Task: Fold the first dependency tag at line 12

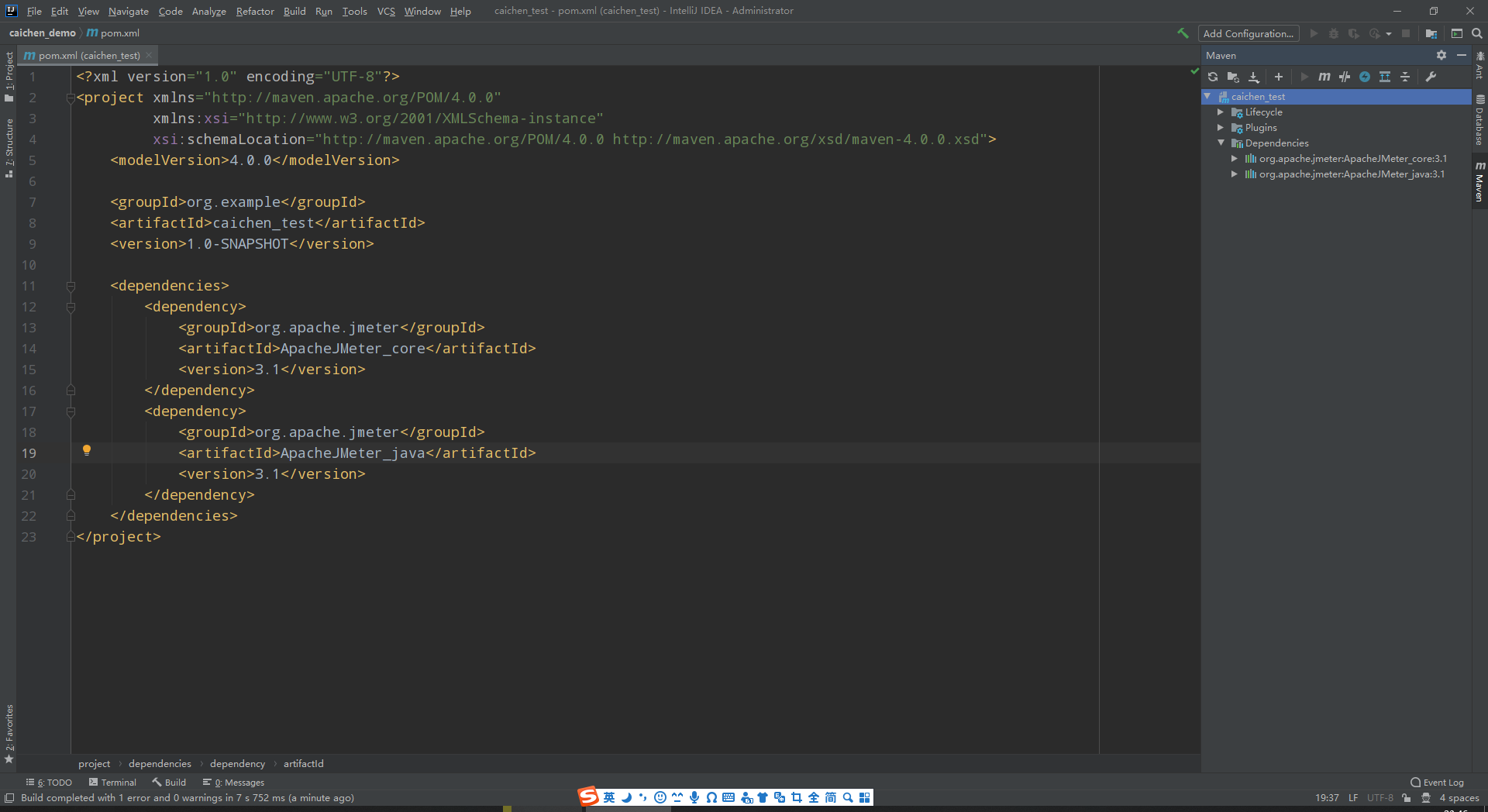Action: 71,307
